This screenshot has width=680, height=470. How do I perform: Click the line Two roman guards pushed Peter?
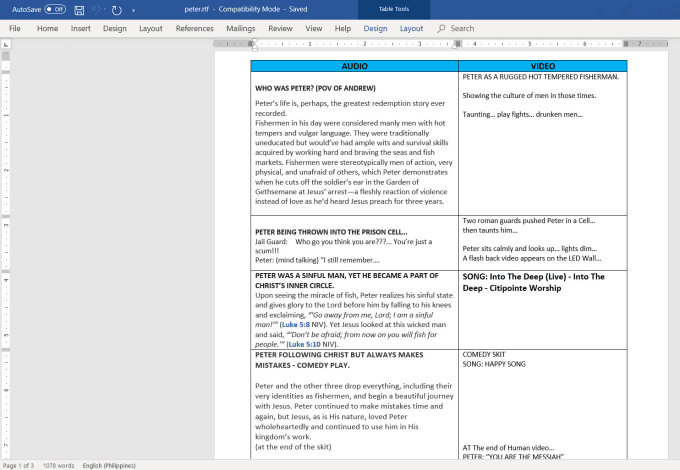tap(529, 221)
